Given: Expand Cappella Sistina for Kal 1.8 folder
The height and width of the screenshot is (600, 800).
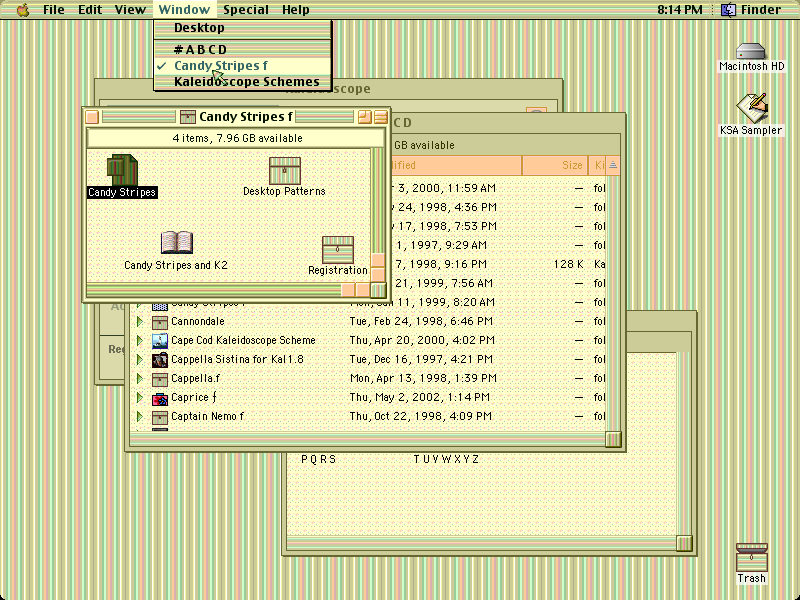Looking at the screenshot, I should click(x=139, y=359).
